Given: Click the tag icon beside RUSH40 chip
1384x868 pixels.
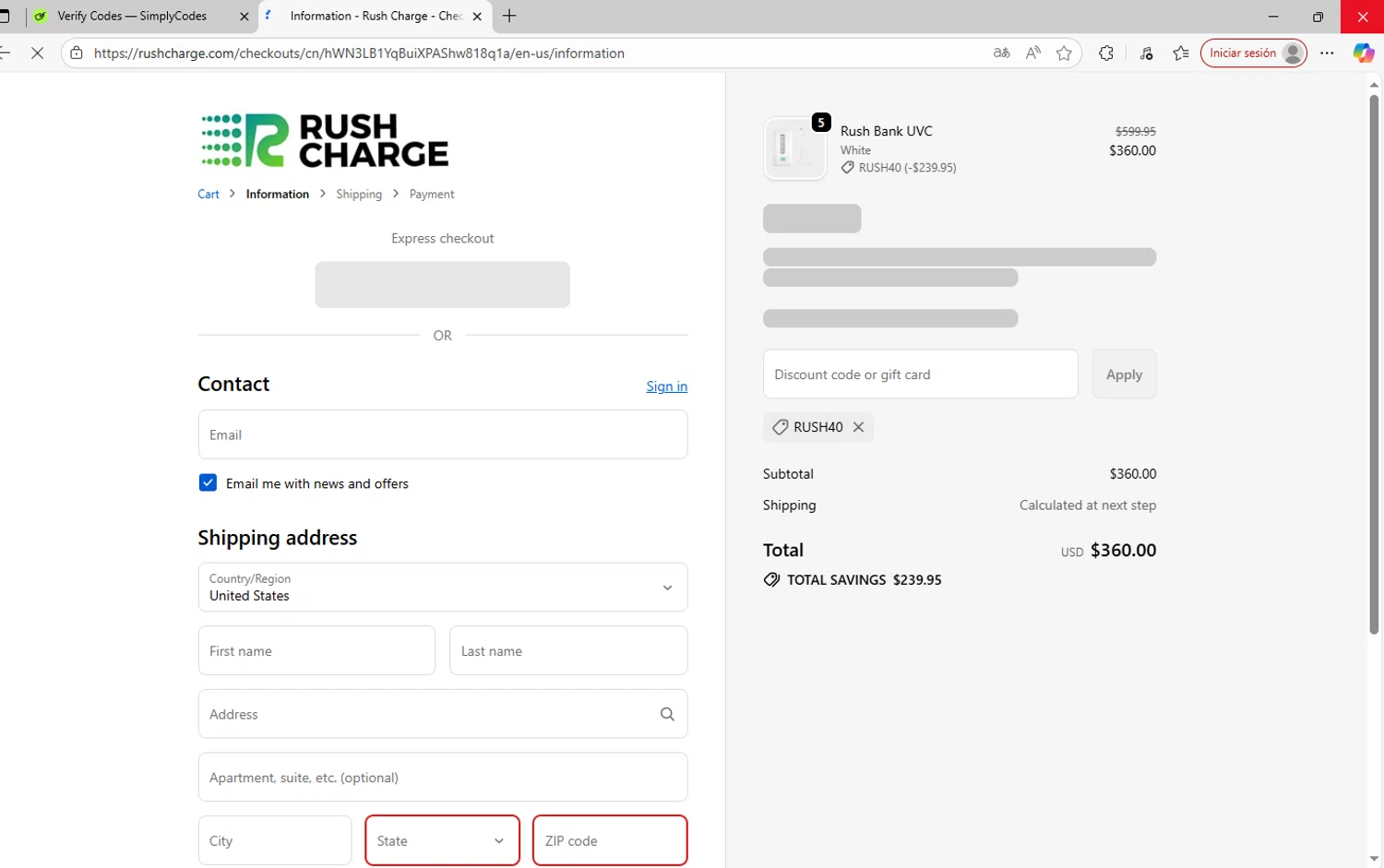Looking at the screenshot, I should [x=780, y=427].
